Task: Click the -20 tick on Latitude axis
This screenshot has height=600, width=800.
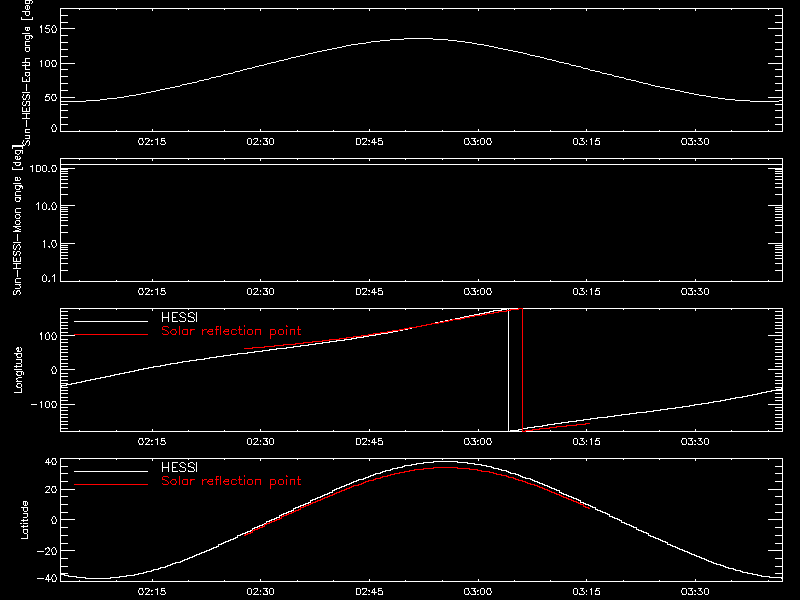Action: [x=47, y=551]
